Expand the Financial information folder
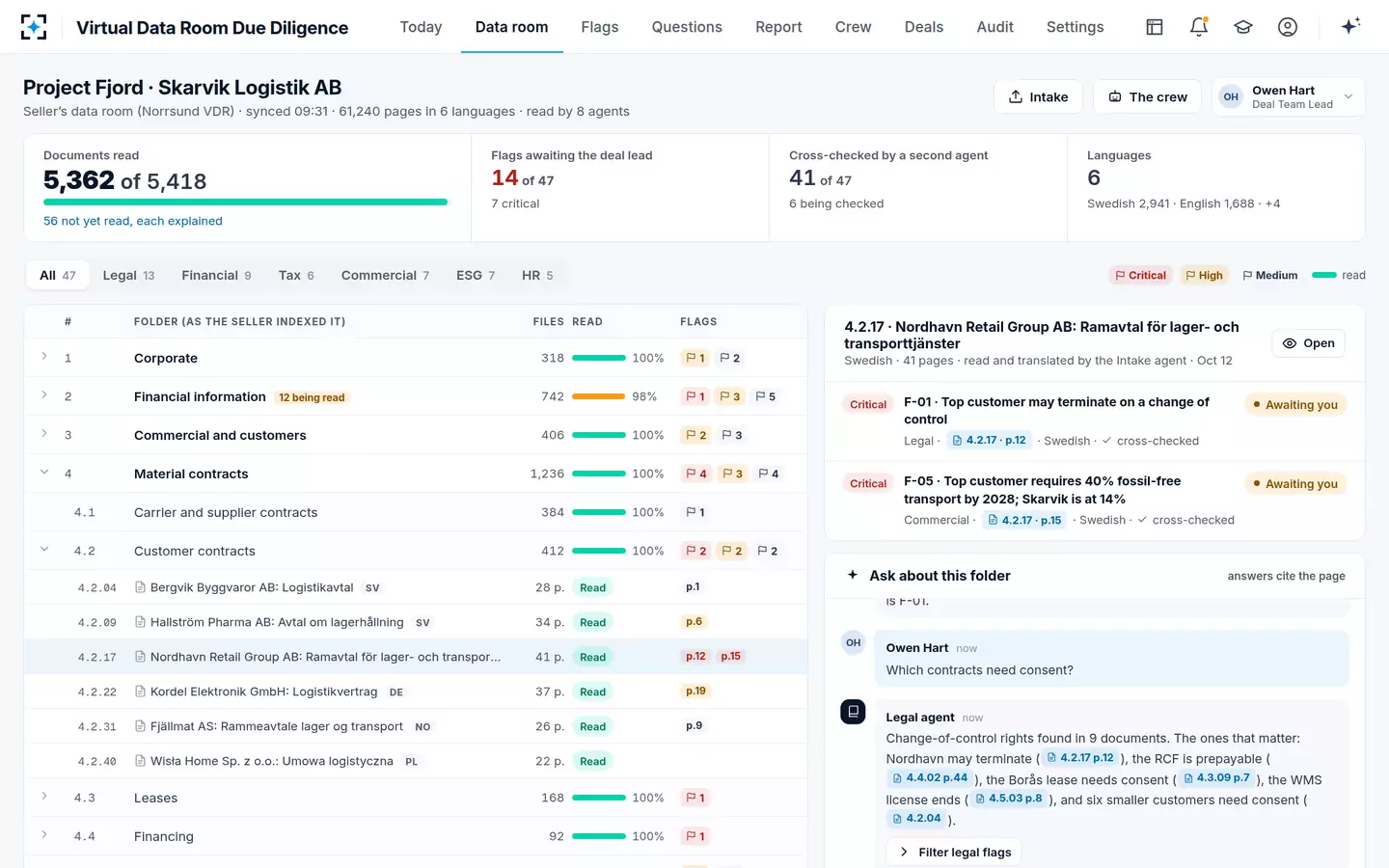Screen dimensions: 1389x868 pyautogui.click(x=44, y=395)
